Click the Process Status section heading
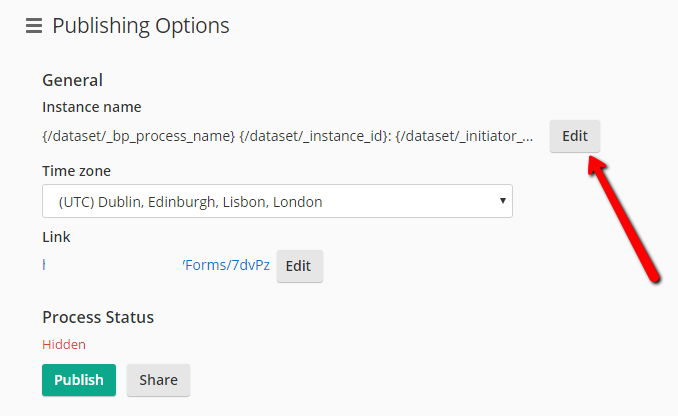Screen dimensions: 678x416 point(98,317)
